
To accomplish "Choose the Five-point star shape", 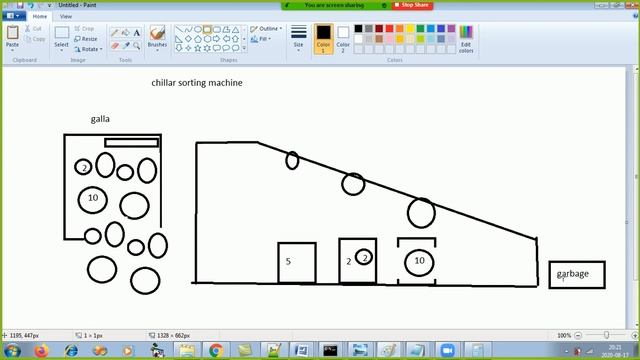I will (x=198, y=48).
